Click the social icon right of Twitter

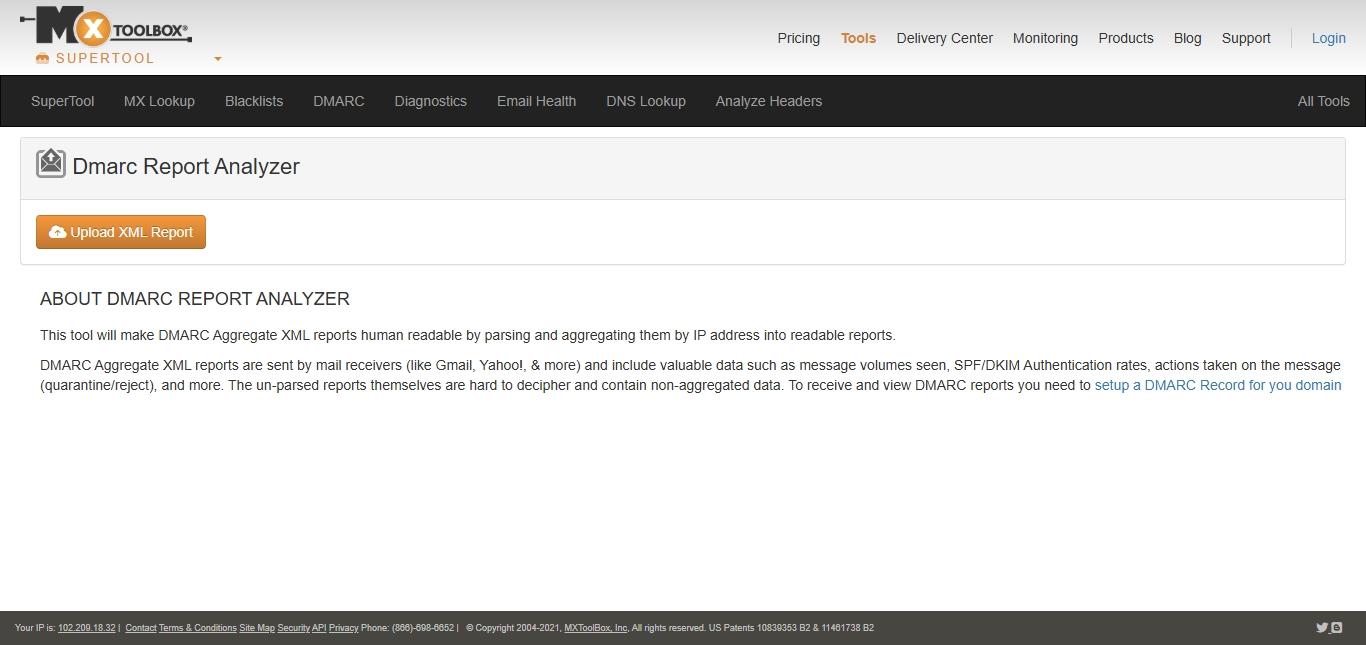(x=1337, y=628)
